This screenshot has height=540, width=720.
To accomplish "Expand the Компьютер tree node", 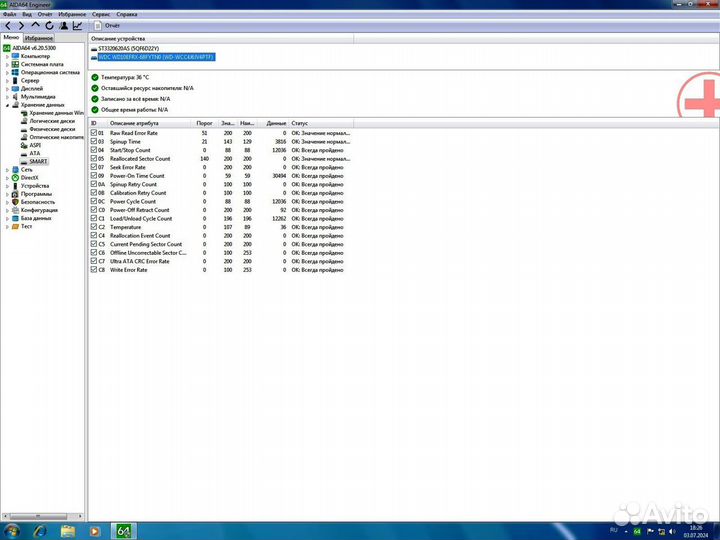I will coord(7,56).
